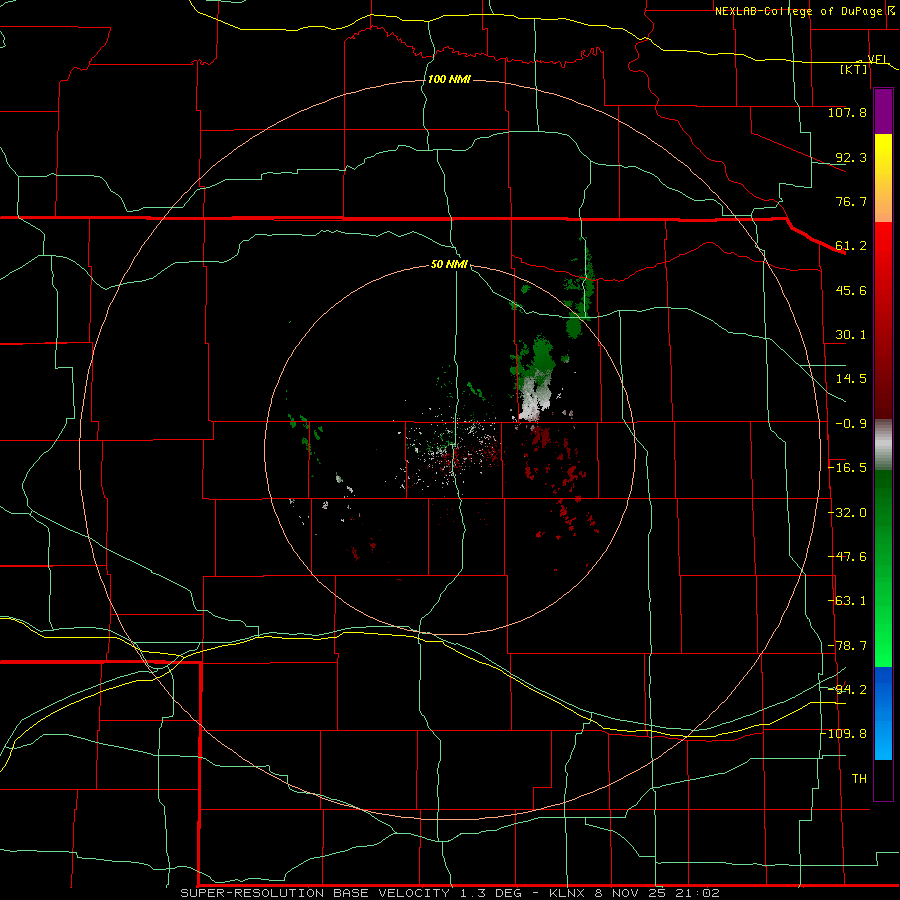Click the -78.7 scale value
This screenshot has height=900, width=900.
point(847,646)
